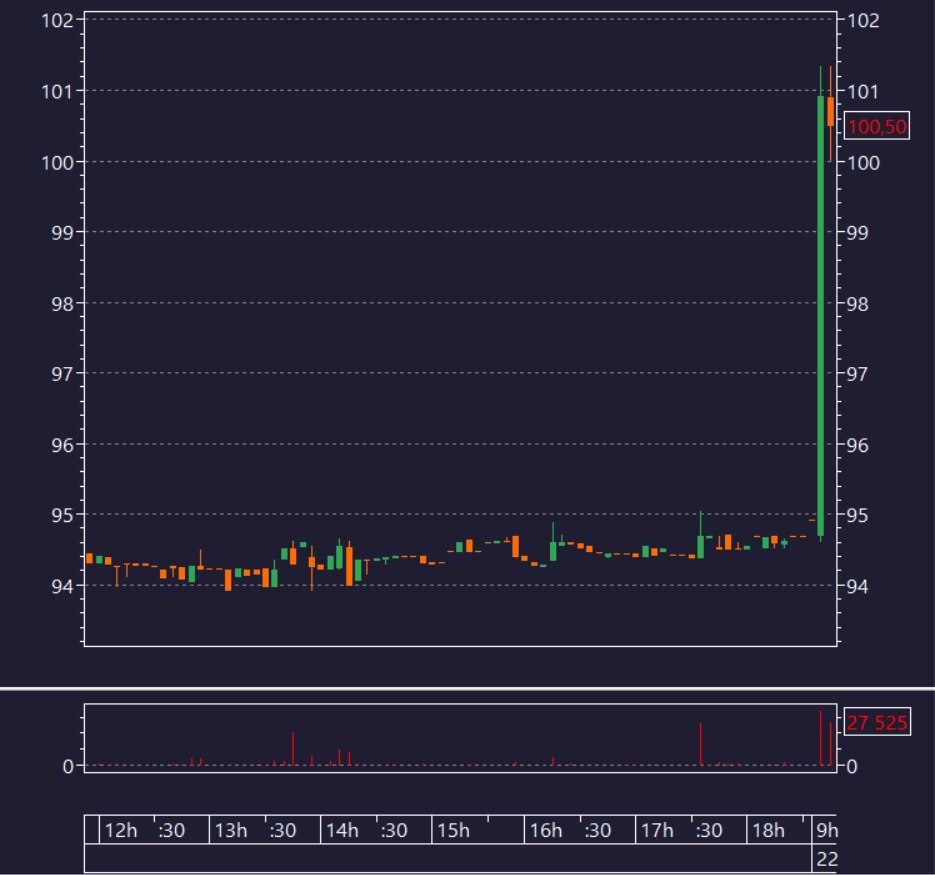Click 100 on the right price axis

tap(863, 163)
